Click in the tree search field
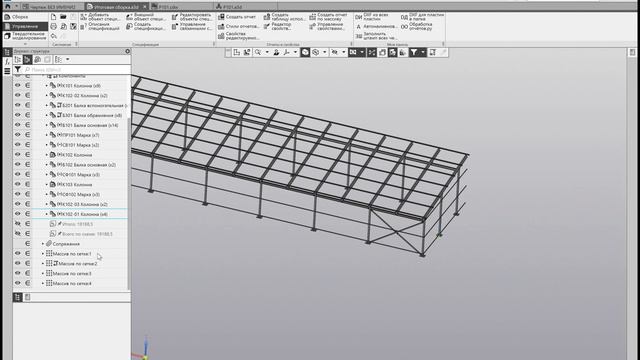640x360 pixels. tap(77, 70)
